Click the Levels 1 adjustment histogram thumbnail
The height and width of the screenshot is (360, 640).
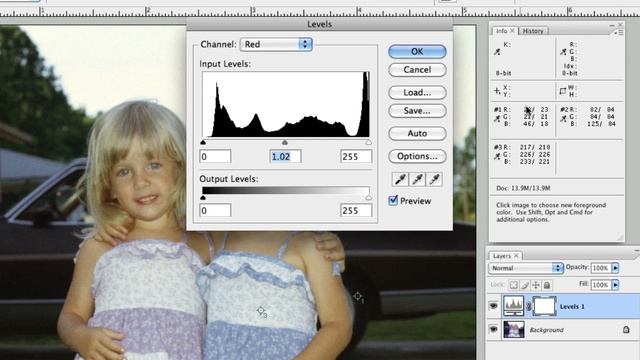point(513,306)
